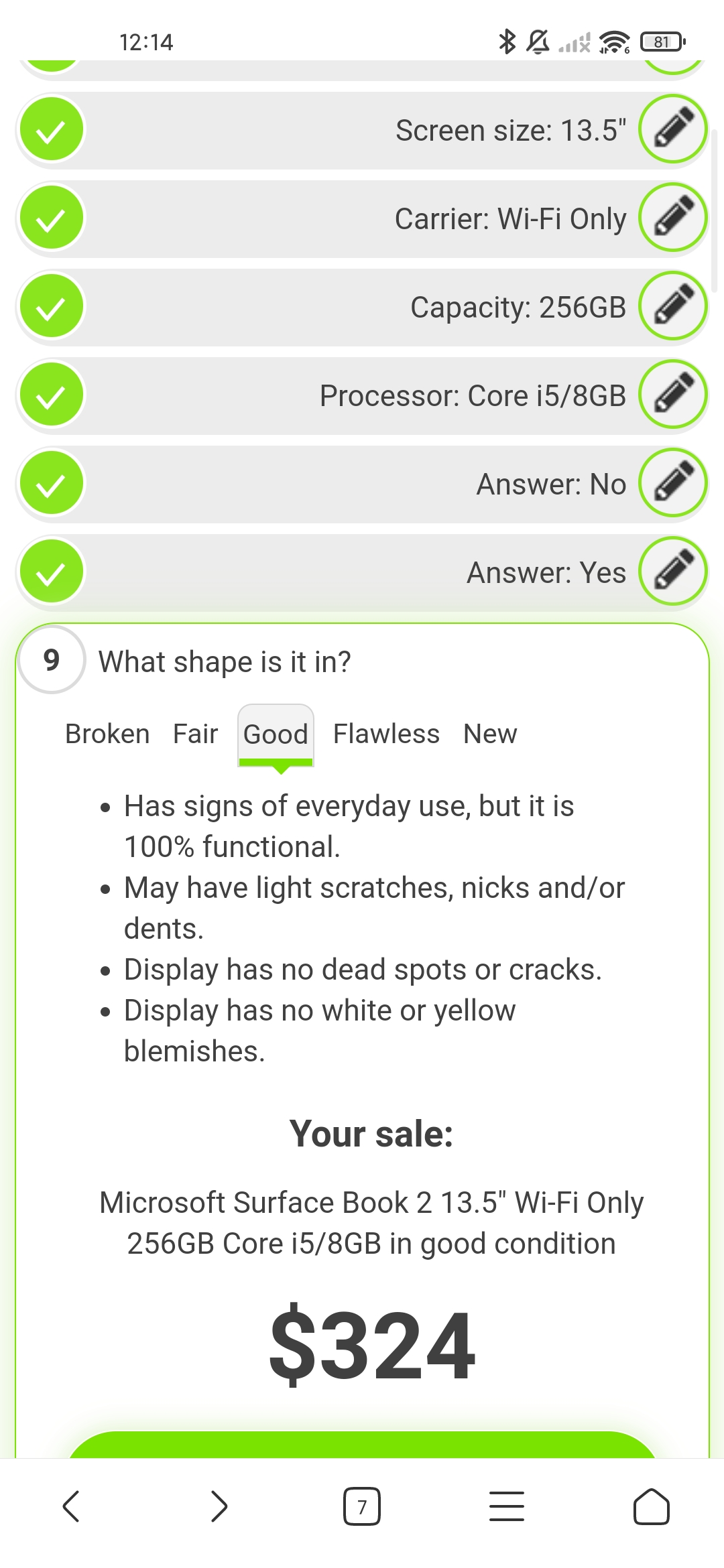Screen dimensions: 724x1568
Task: Open the browser hamburger menu
Action: coord(506,1506)
